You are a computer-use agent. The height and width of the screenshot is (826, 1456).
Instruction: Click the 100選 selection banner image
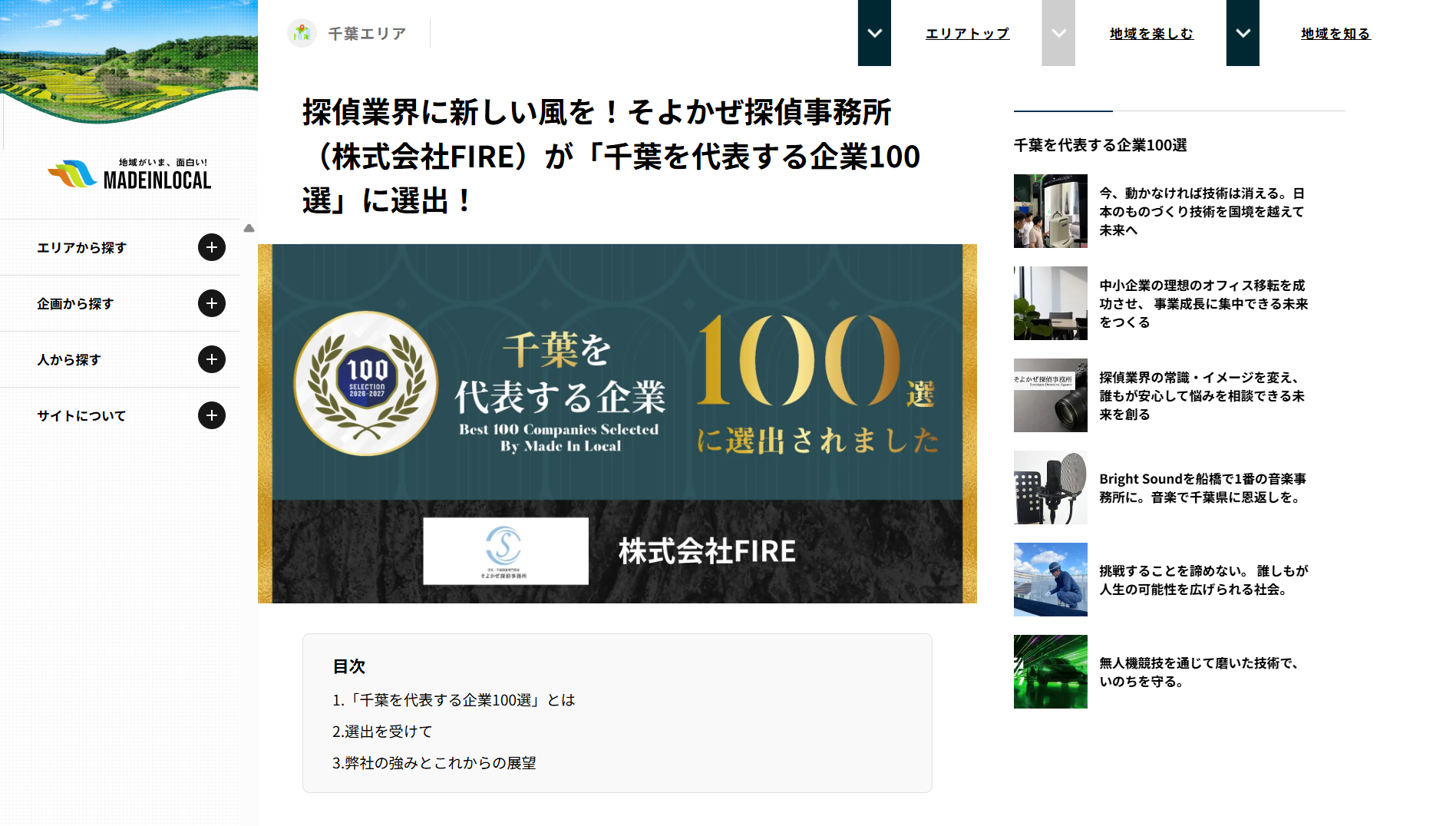click(x=617, y=424)
